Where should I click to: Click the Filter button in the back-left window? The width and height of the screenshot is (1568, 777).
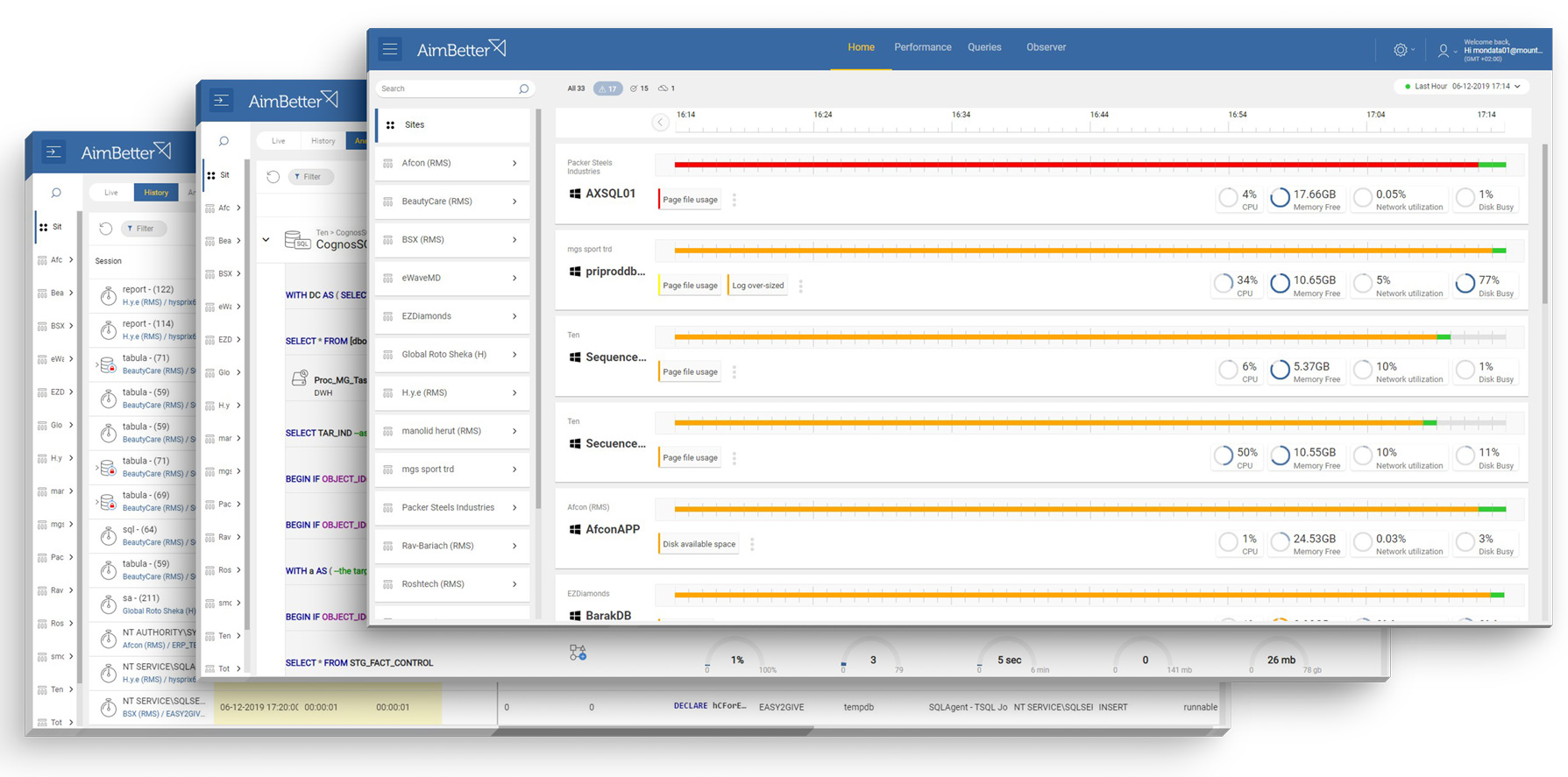[x=143, y=229]
